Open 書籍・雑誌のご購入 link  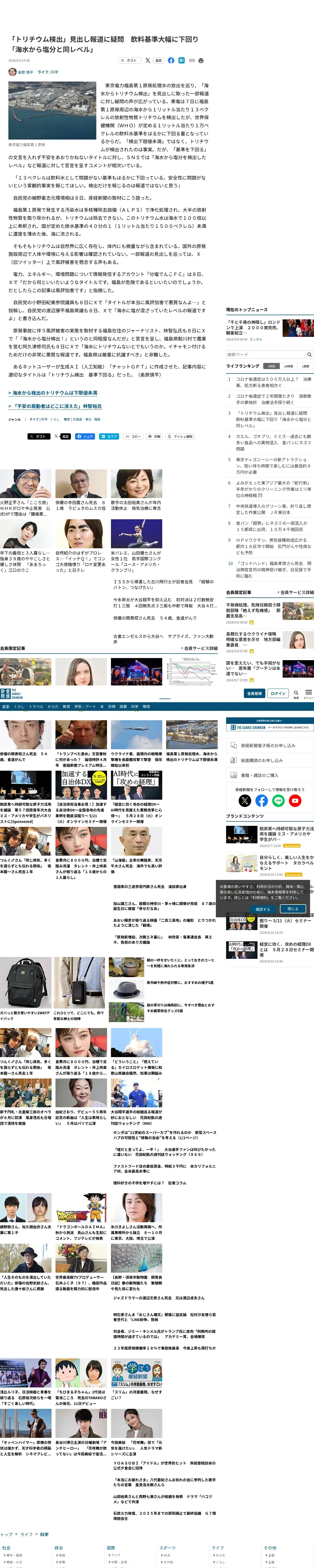coord(270,775)
